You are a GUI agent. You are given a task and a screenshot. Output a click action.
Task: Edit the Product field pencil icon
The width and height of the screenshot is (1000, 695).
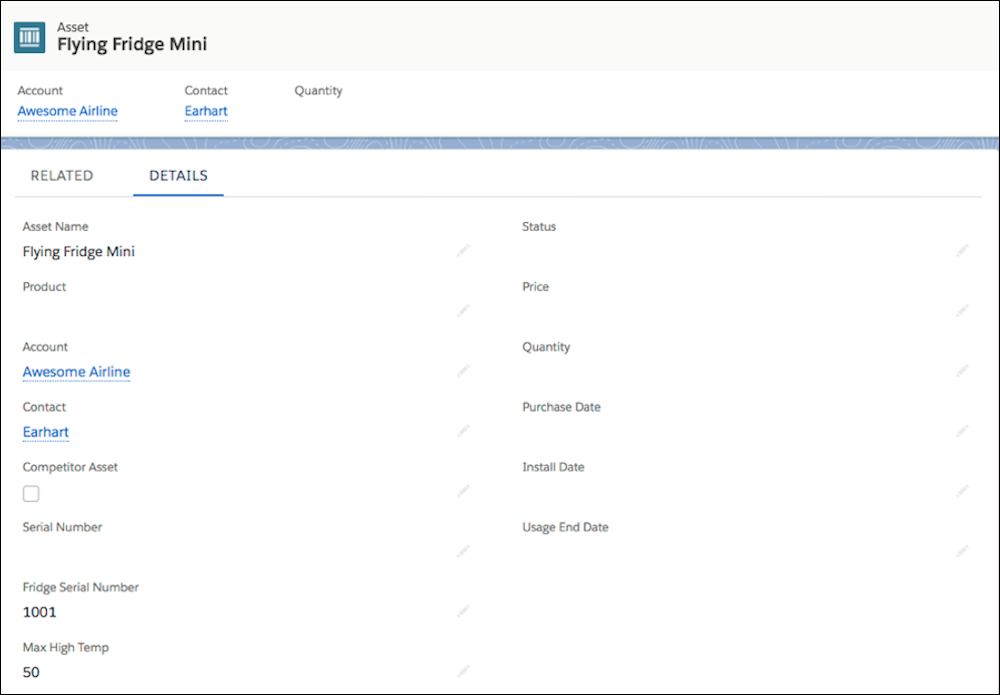464,310
